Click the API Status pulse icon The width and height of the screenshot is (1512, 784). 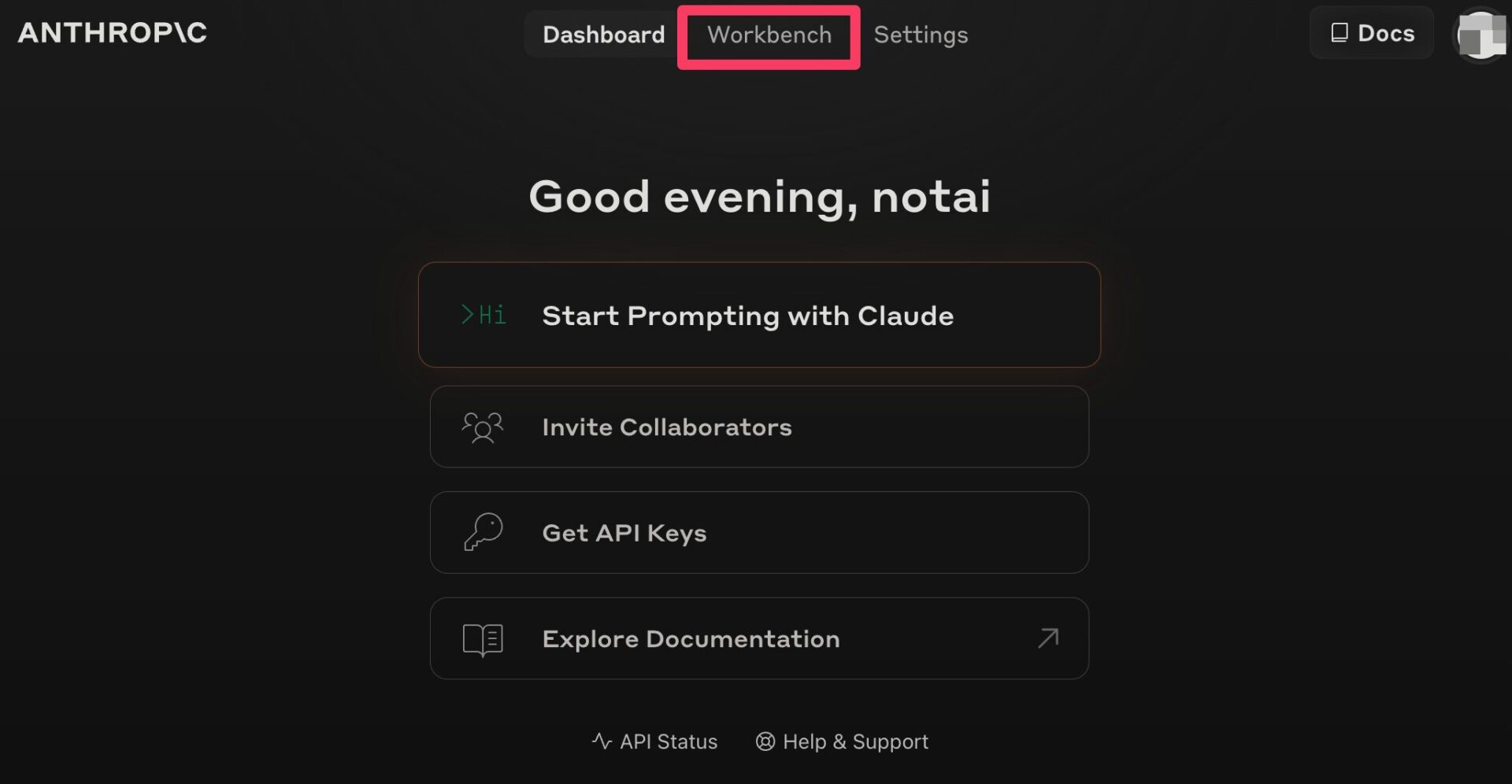click(x=602, y=741)
